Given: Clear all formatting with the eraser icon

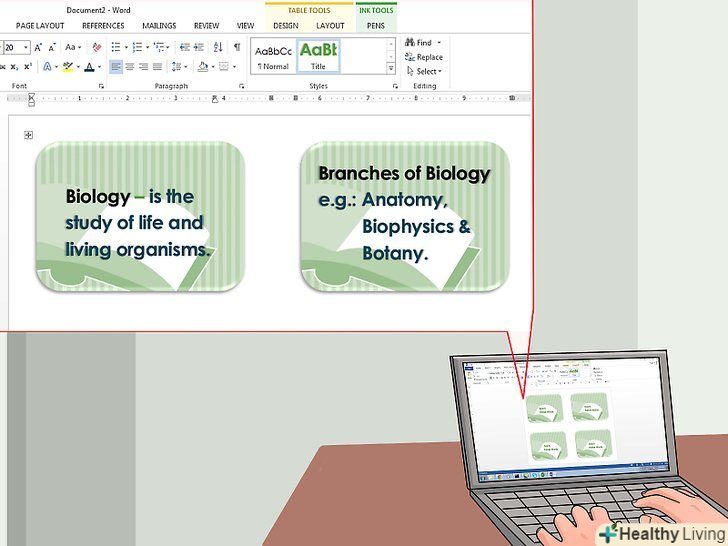Looking at the screenshot, I should pos(97,47).
